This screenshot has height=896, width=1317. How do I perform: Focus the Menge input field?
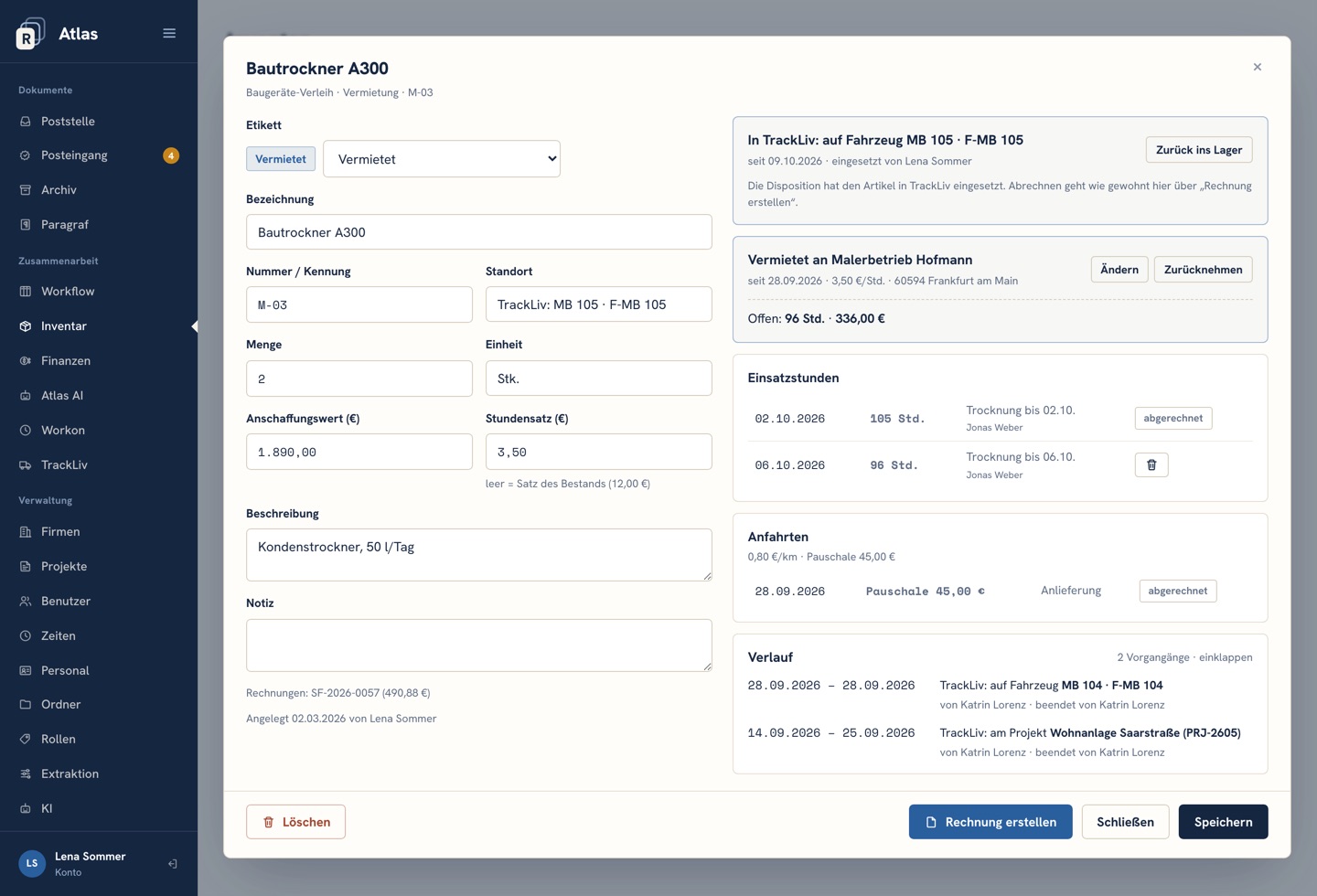point(359,379)
